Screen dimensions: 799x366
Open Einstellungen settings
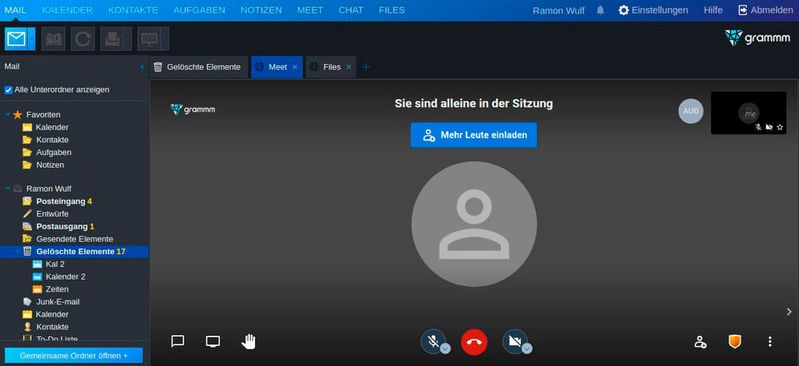click(653, 10)
